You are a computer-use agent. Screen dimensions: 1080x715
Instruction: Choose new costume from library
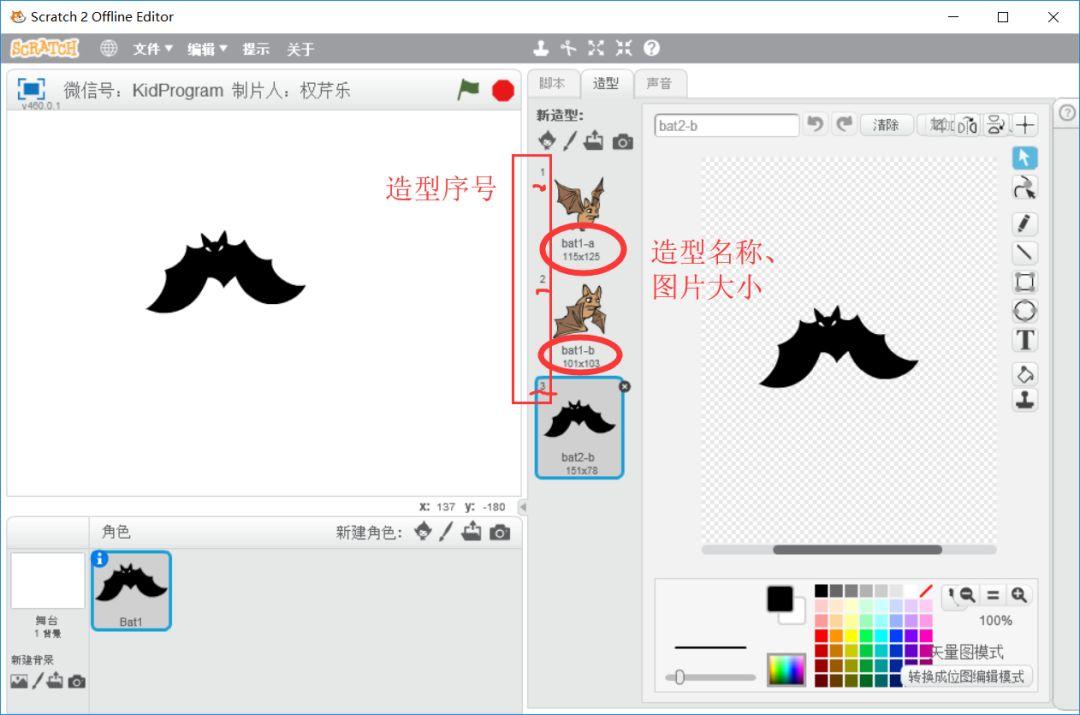547,141
